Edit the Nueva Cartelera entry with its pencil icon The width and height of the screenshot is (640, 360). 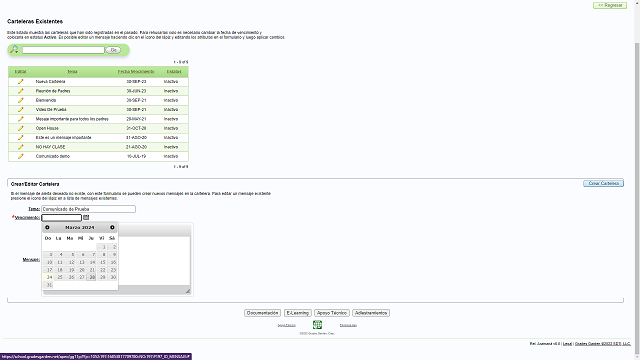(x=21, y=82)
